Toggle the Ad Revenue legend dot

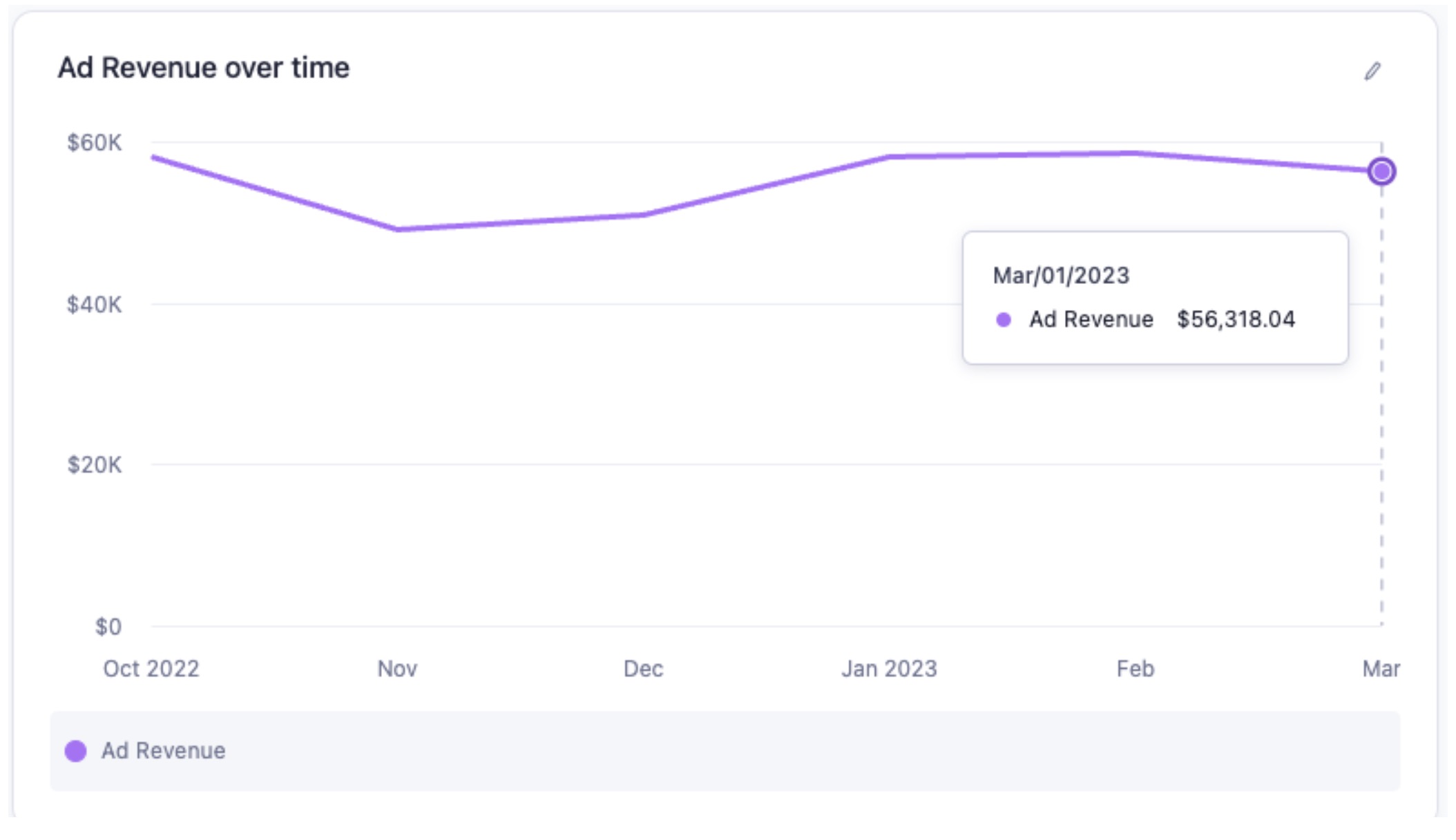[75, 751]
